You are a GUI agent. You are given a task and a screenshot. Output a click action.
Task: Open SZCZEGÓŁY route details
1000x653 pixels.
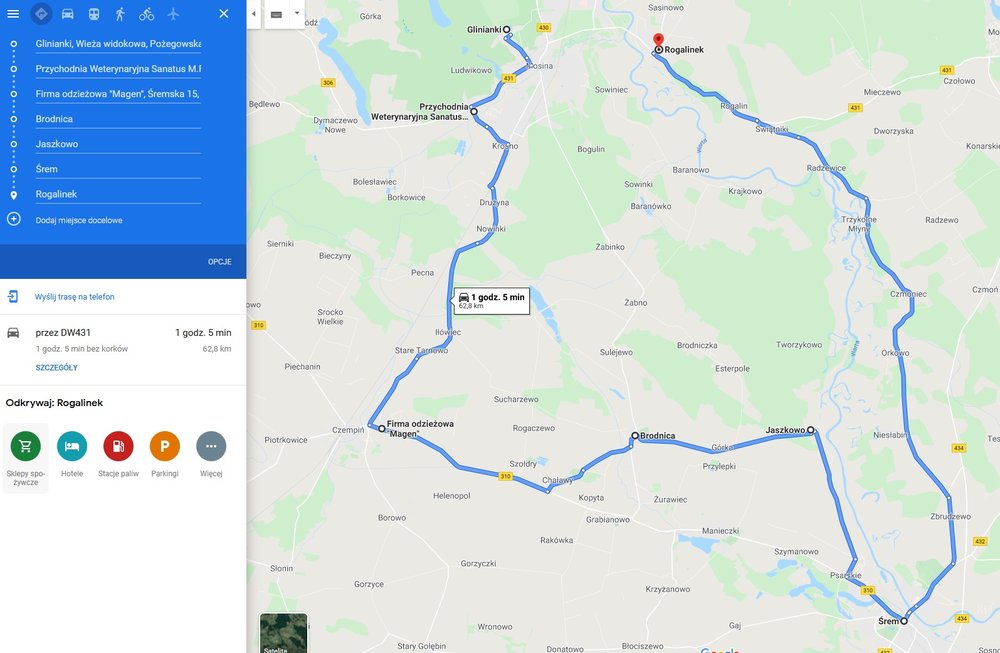57,368
